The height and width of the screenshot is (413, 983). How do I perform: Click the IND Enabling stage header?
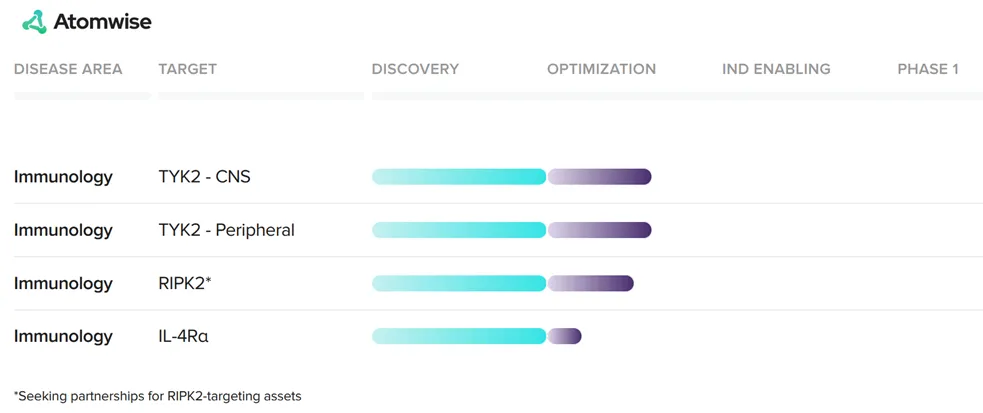point(776,69)
